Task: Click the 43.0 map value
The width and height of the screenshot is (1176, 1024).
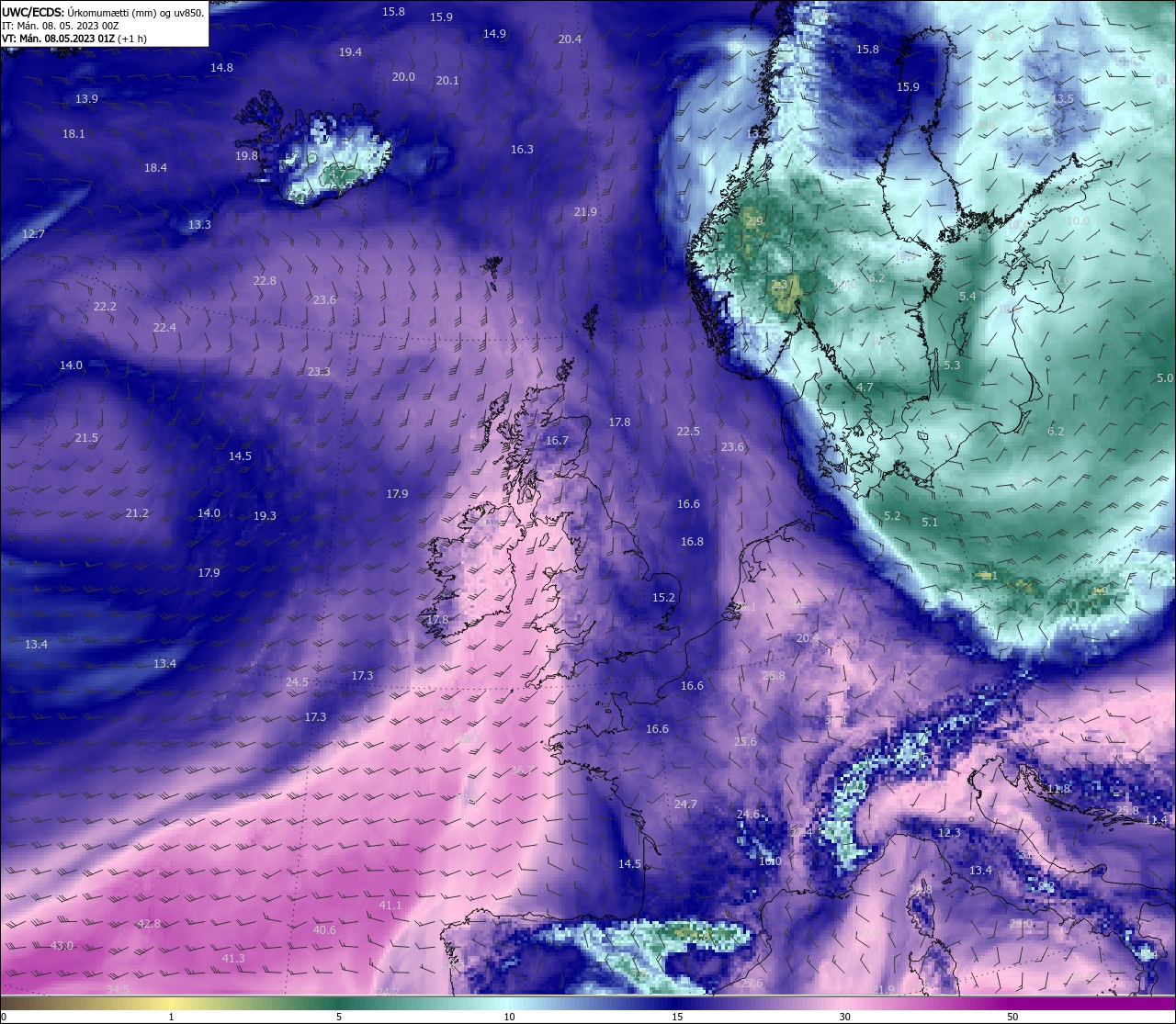Action: pos(62,946)
